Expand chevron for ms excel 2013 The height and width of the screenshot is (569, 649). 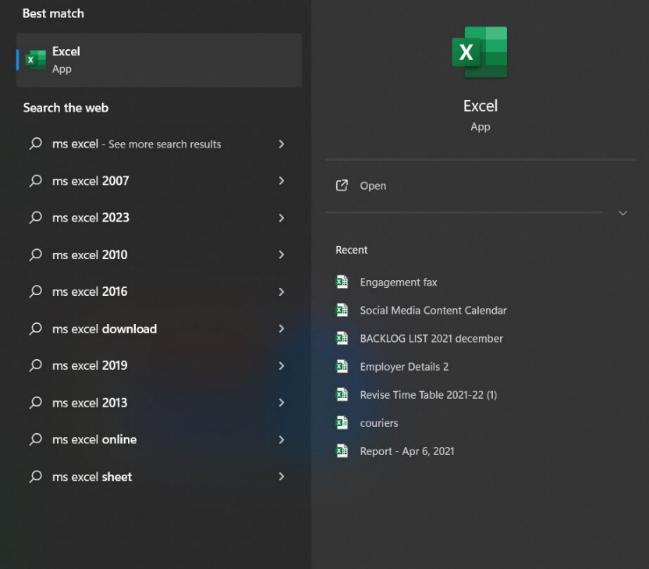[281, 402]
